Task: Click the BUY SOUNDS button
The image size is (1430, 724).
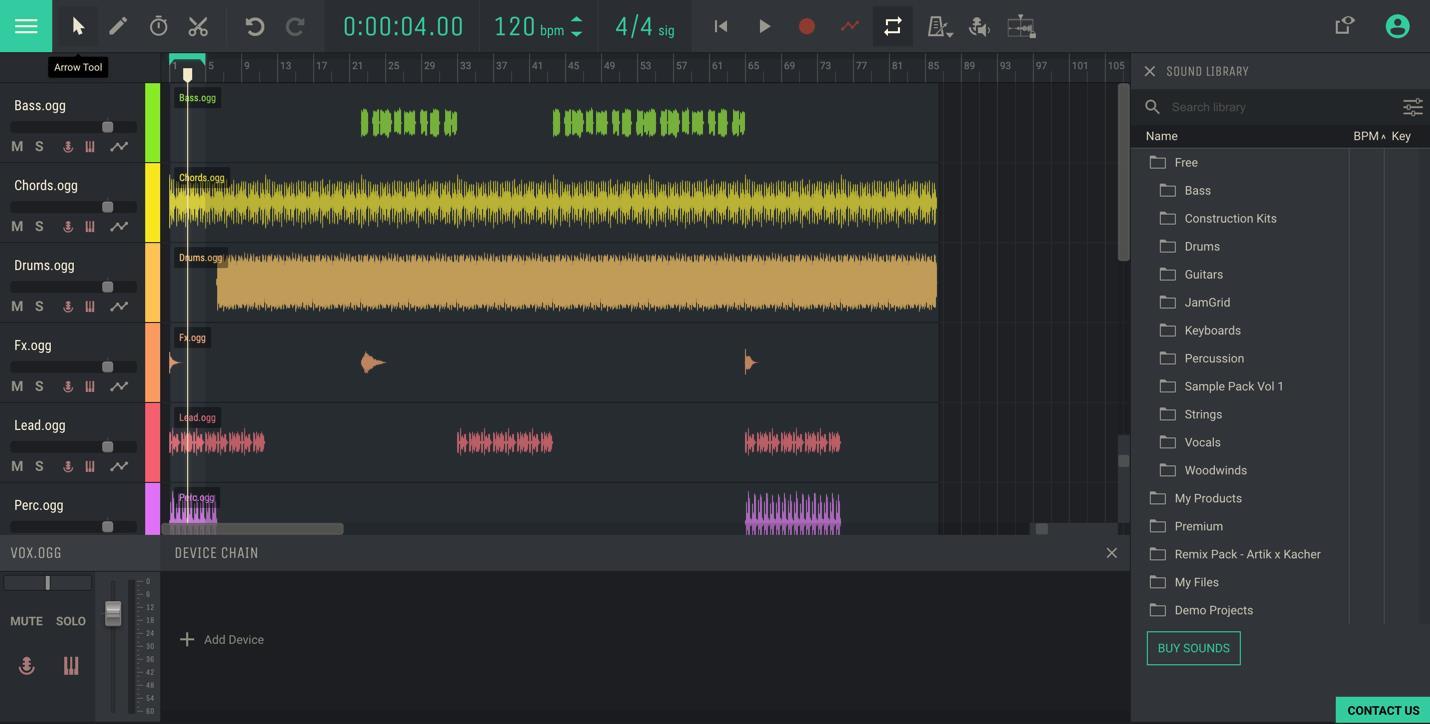Action: click(1193, 648)
